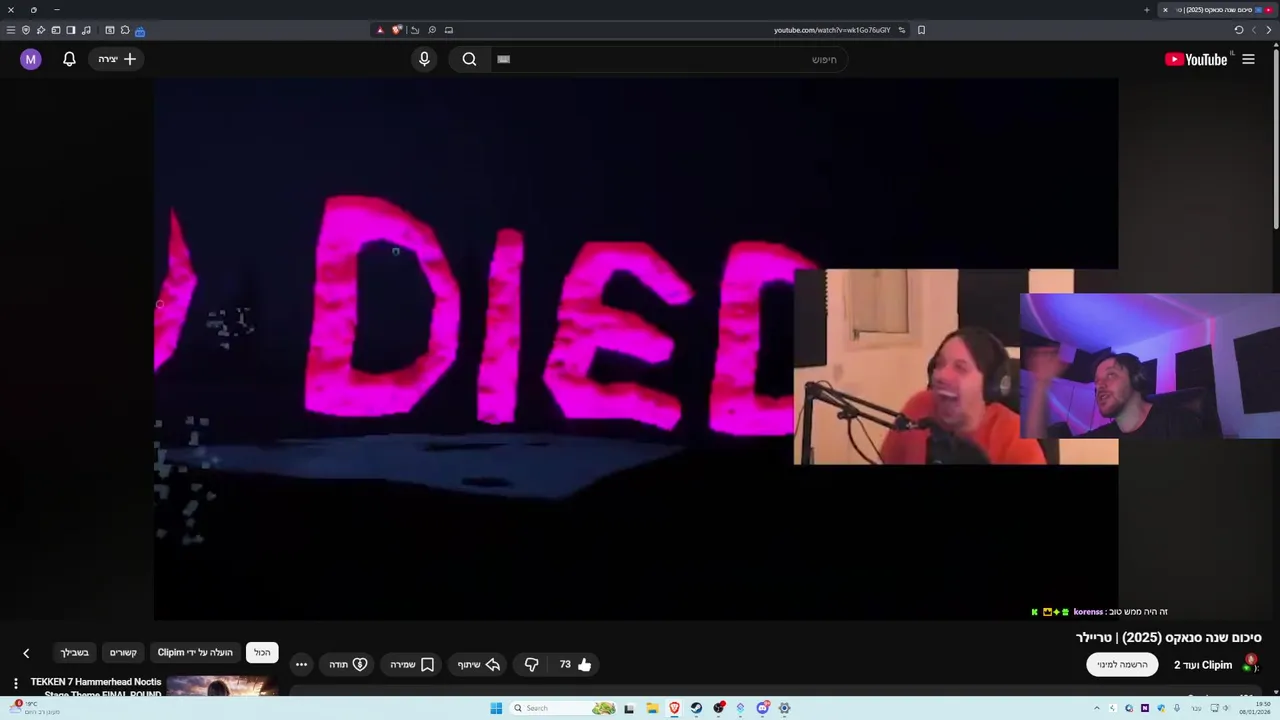Open the account avatar menu
Viewport: 1280px width, 720px height.
pyautogui.click(x=31, y=59)
